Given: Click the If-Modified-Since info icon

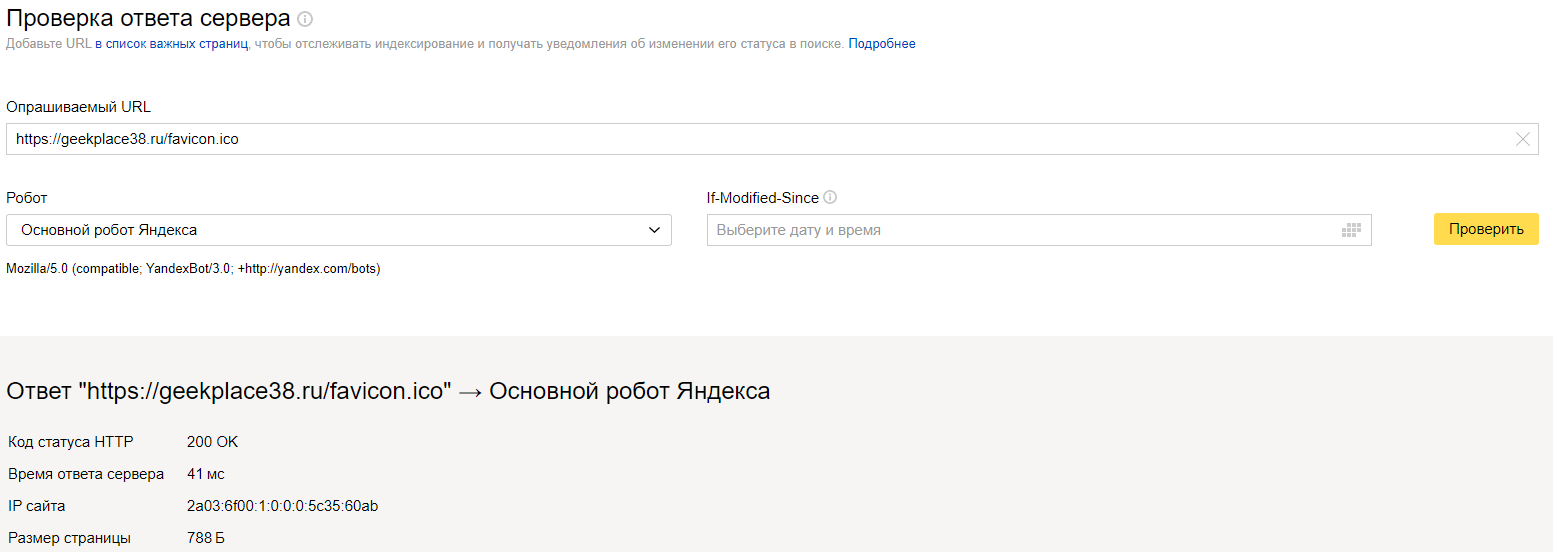Looking at the screenshot, I should (830, 198).
